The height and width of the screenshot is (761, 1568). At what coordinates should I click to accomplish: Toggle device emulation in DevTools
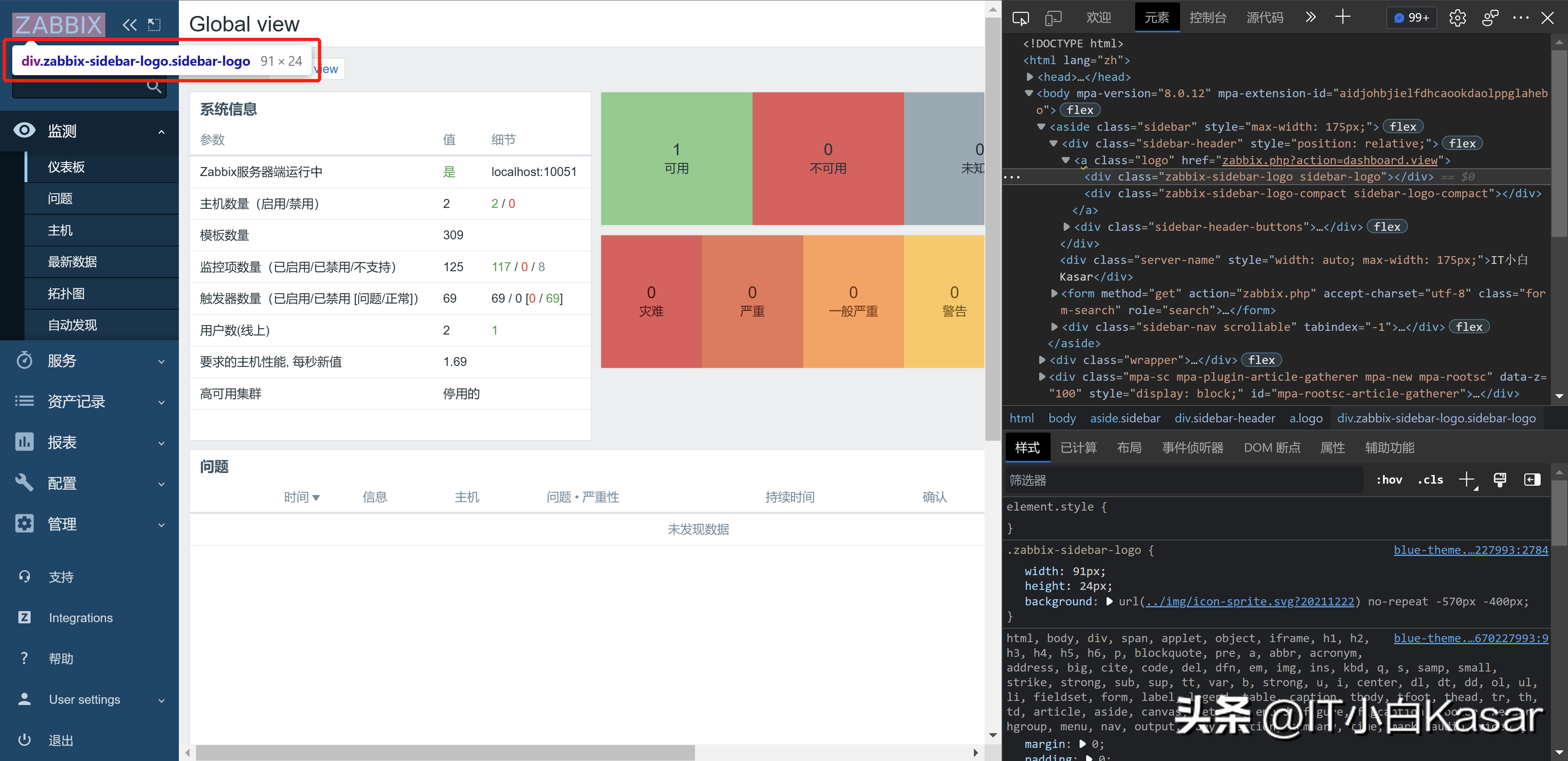[1053, 18]
